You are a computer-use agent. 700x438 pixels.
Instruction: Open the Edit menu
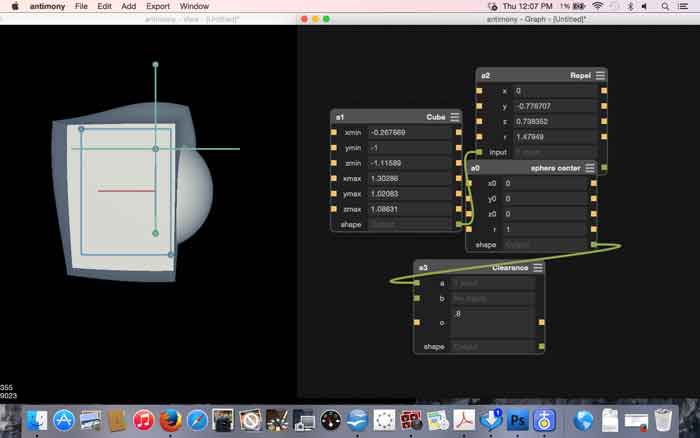[104, 6]
